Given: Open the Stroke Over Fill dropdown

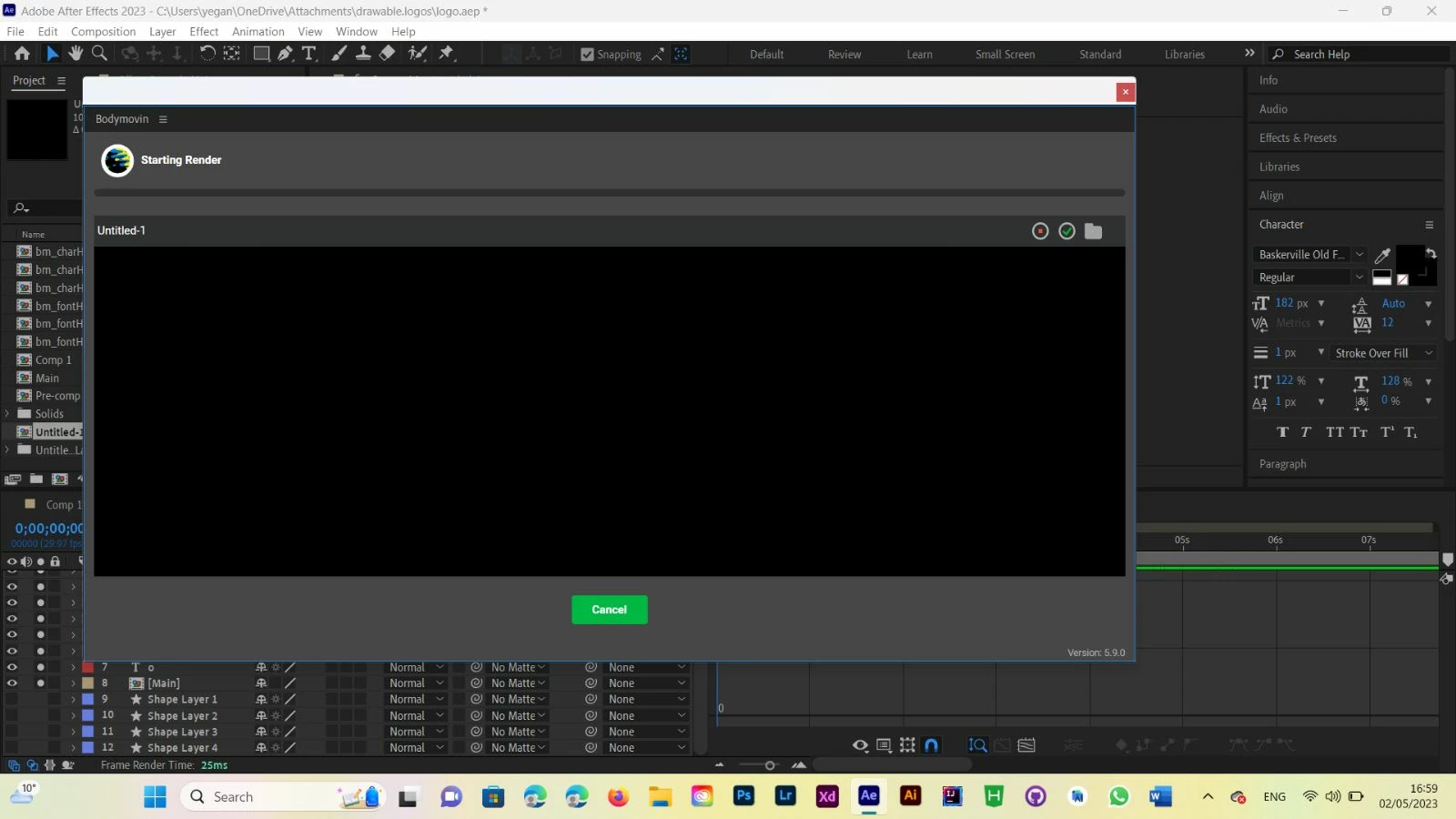Looking at the screenshot, I should (x=1383, y=353).
